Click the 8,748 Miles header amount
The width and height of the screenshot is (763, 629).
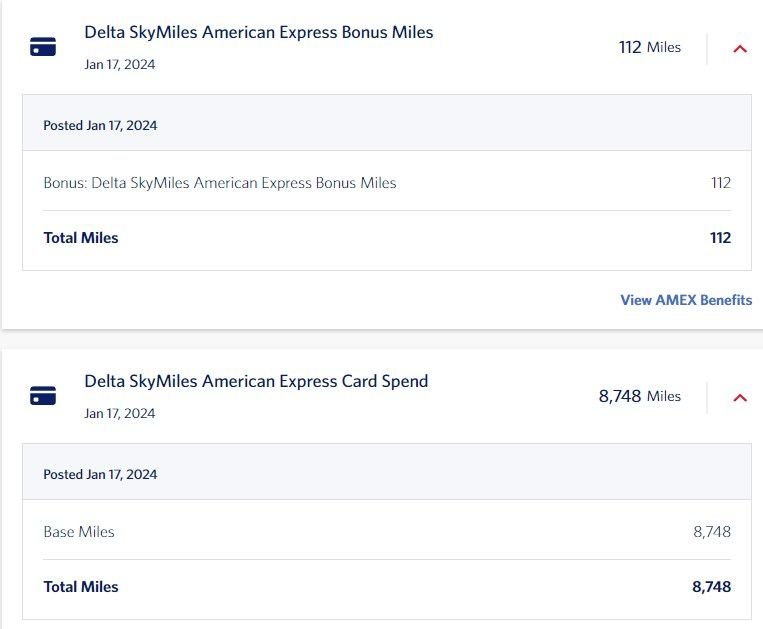tap(639, 396)
